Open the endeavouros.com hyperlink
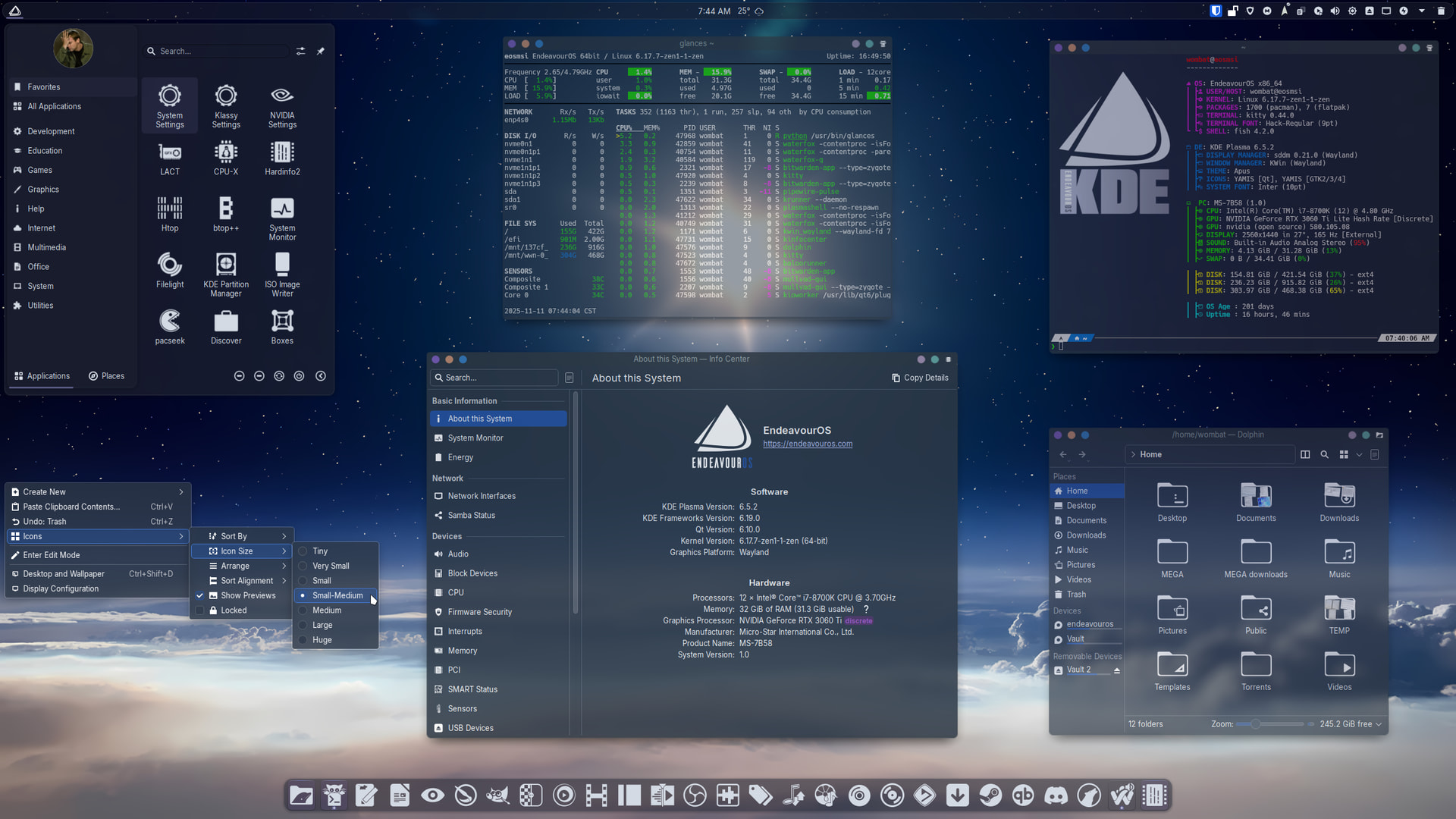The width and height of the screenshot is (1456, 819). [x=807, y=444]
